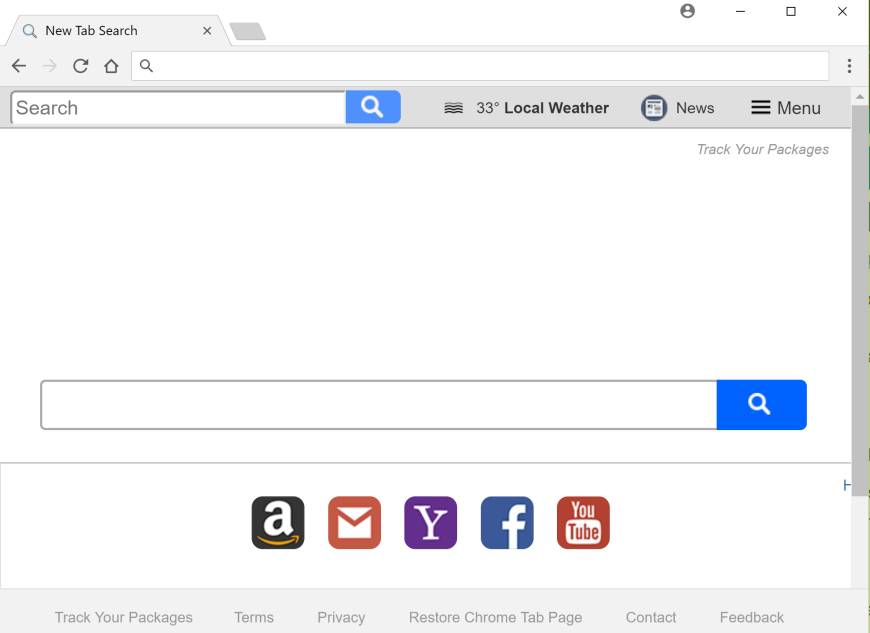Click the News newspaper icon
The image size is (870, 633).
(654, 108)
